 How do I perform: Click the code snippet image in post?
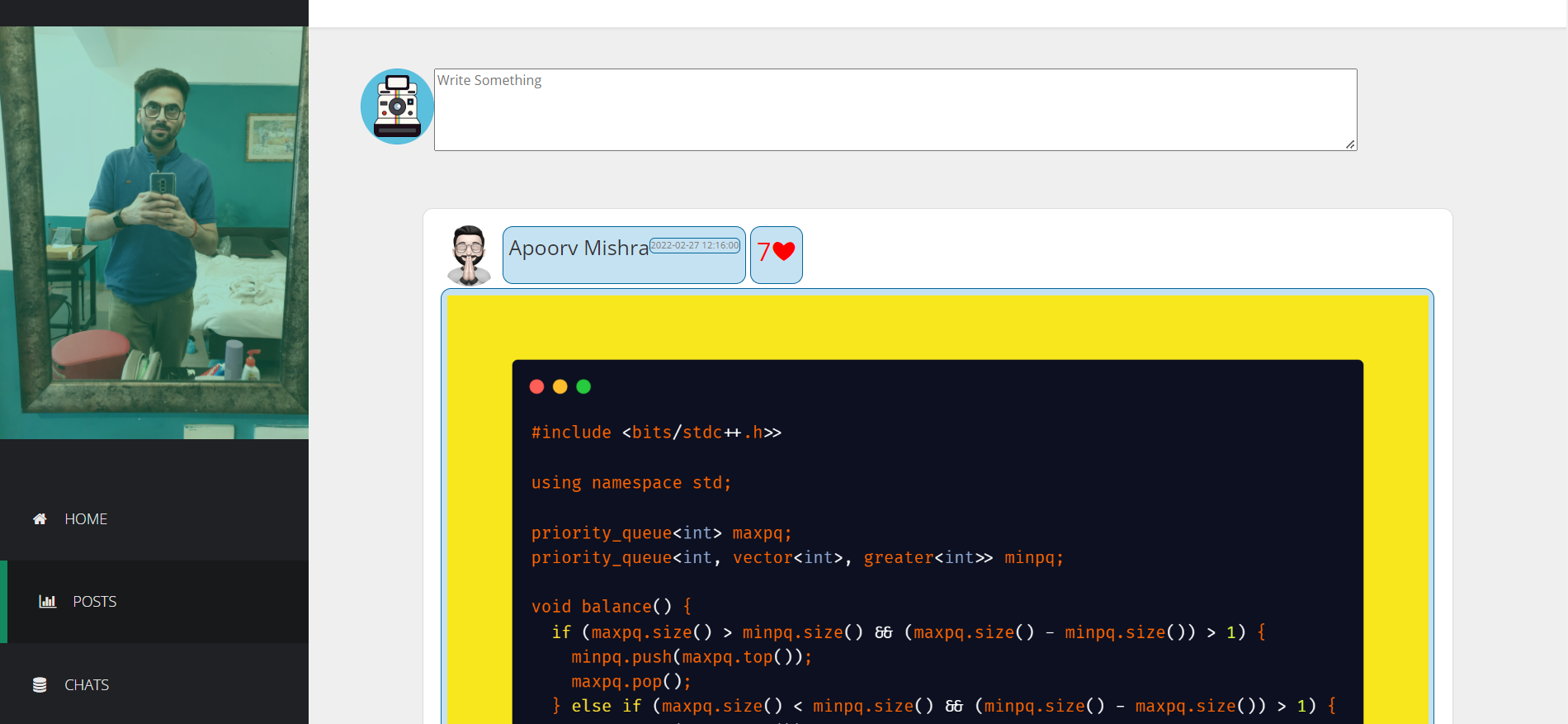click(x=937, y=508)
